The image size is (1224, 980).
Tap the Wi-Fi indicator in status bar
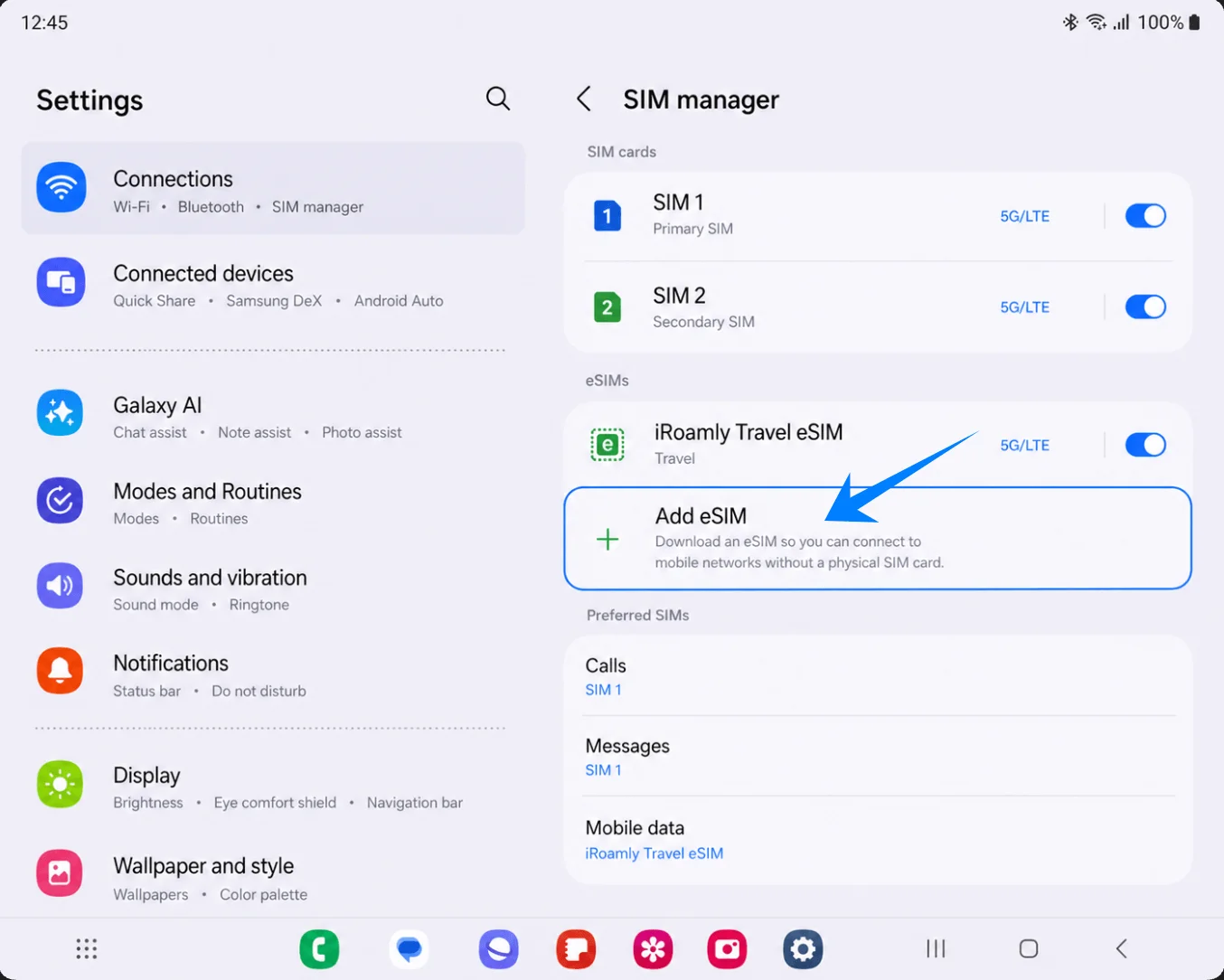click(1097, 23)
